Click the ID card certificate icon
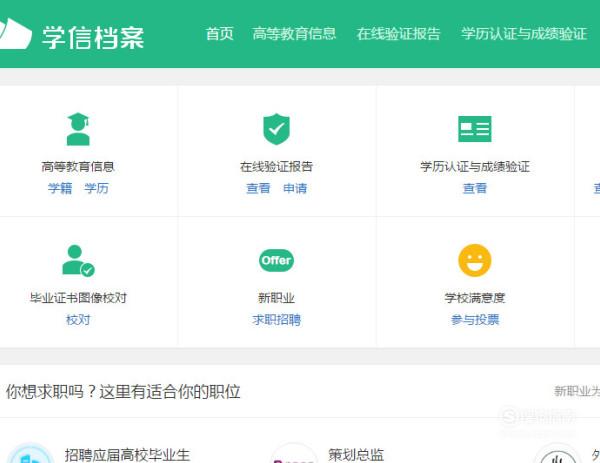The height and width of the screenshot is (463, 600). pos(474,129)
